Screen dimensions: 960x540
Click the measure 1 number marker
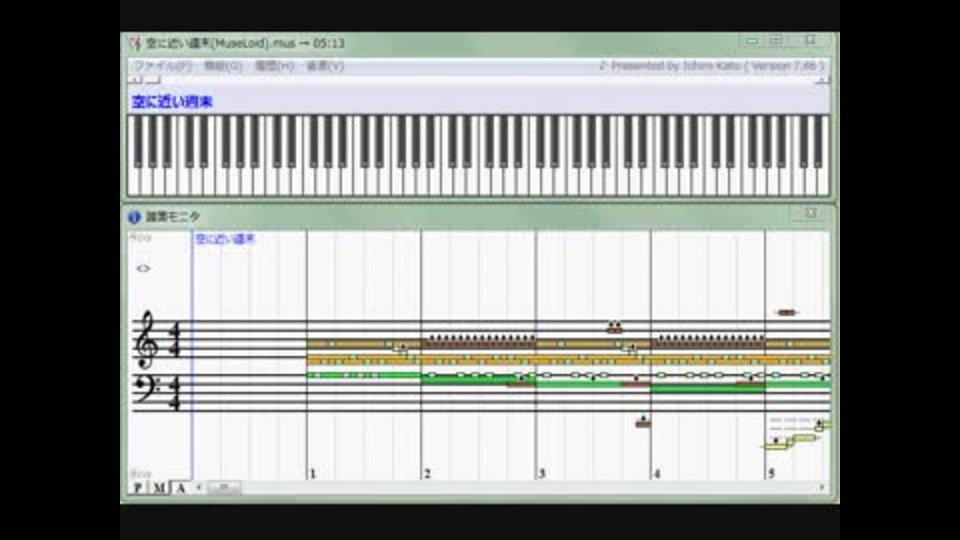pyautogui.click(x=313, y=473)
